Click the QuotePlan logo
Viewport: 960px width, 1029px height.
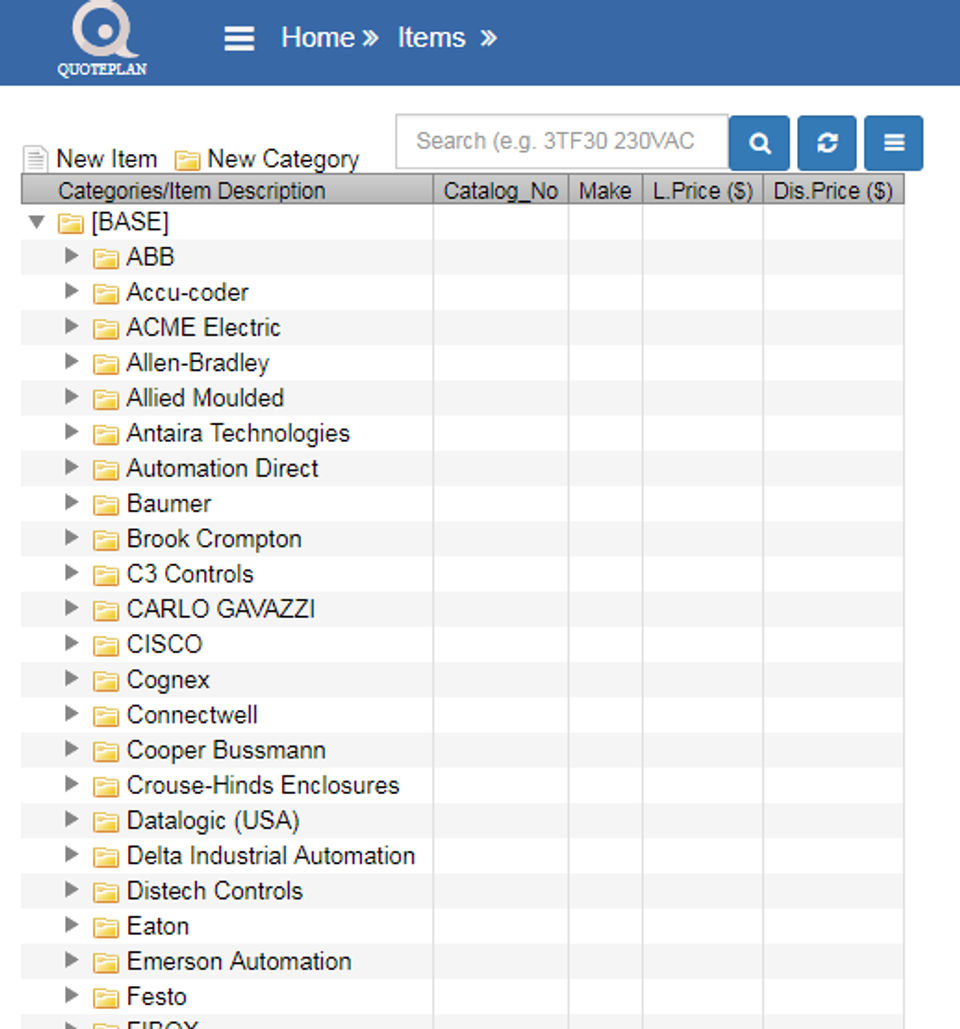pyautogui.click(x=102, y=39)
